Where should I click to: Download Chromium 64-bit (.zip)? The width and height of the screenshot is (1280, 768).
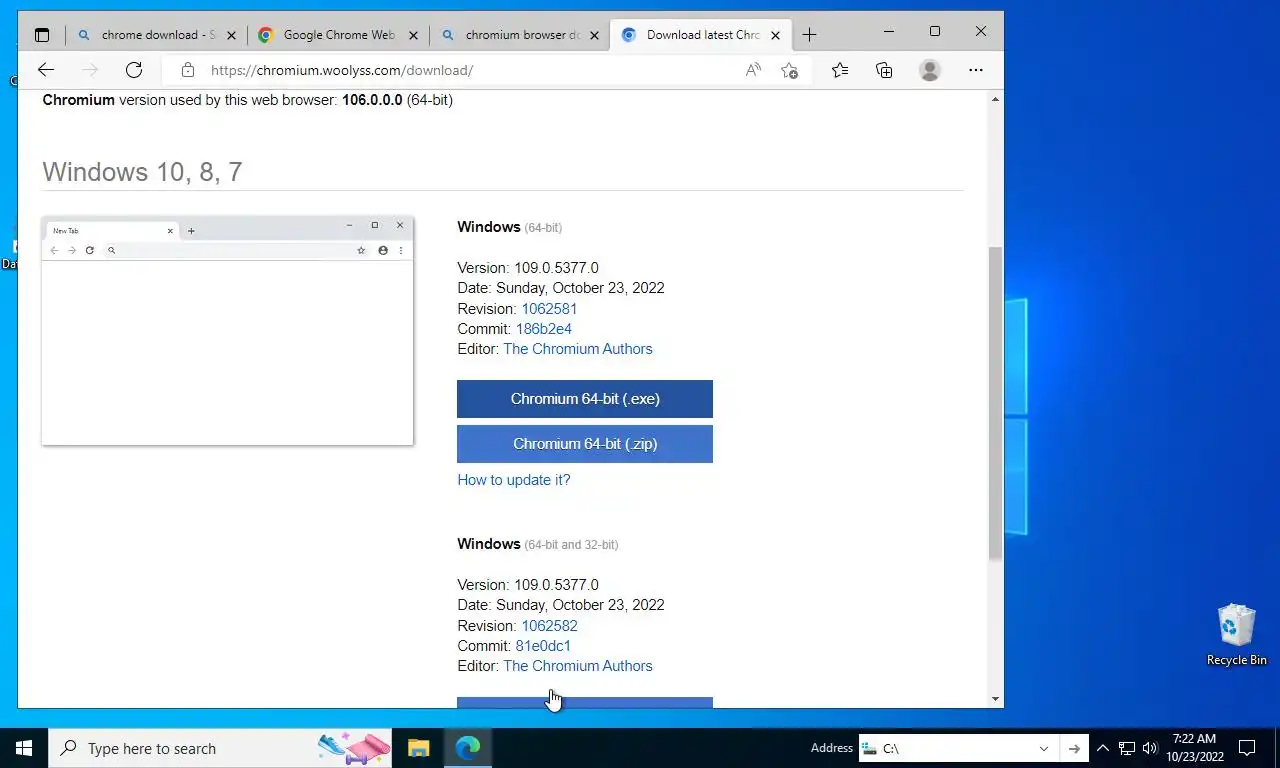[x=585, y=444]
